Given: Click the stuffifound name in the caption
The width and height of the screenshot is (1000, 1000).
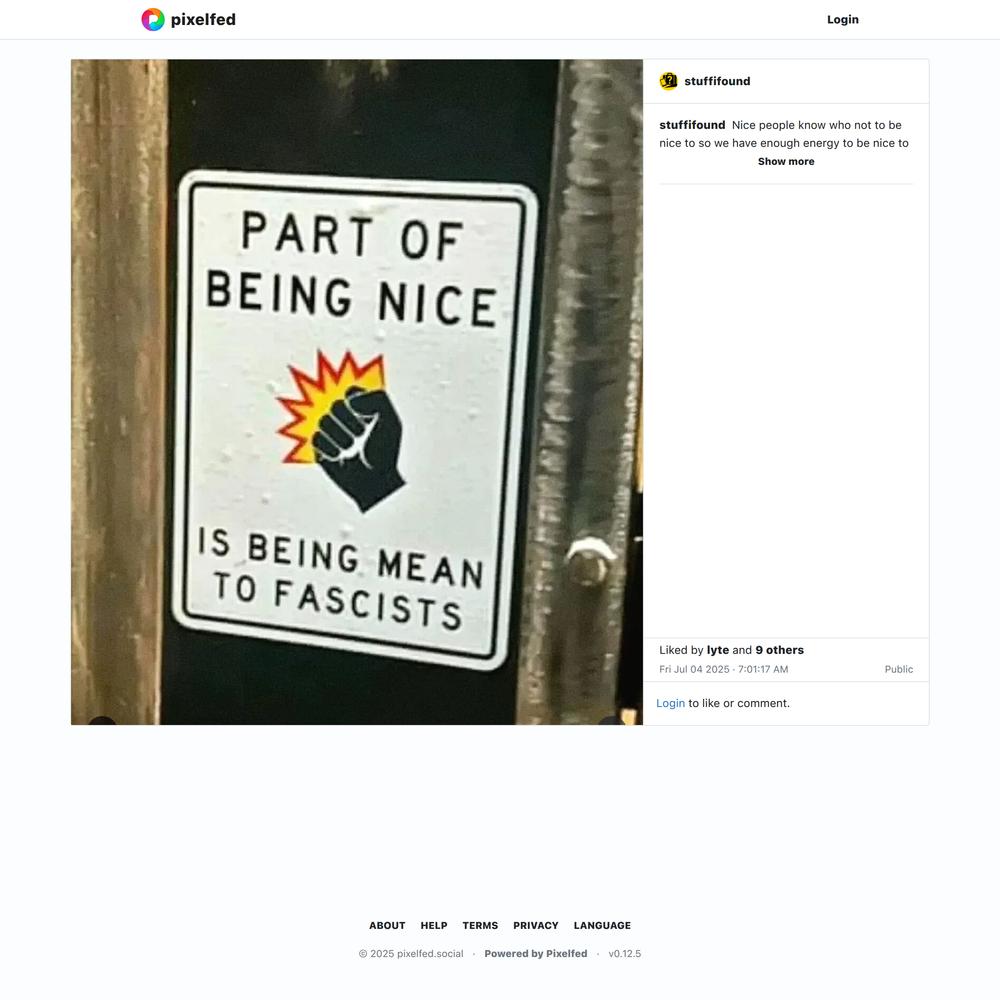Looking at the screenshot, I should 692,125.
